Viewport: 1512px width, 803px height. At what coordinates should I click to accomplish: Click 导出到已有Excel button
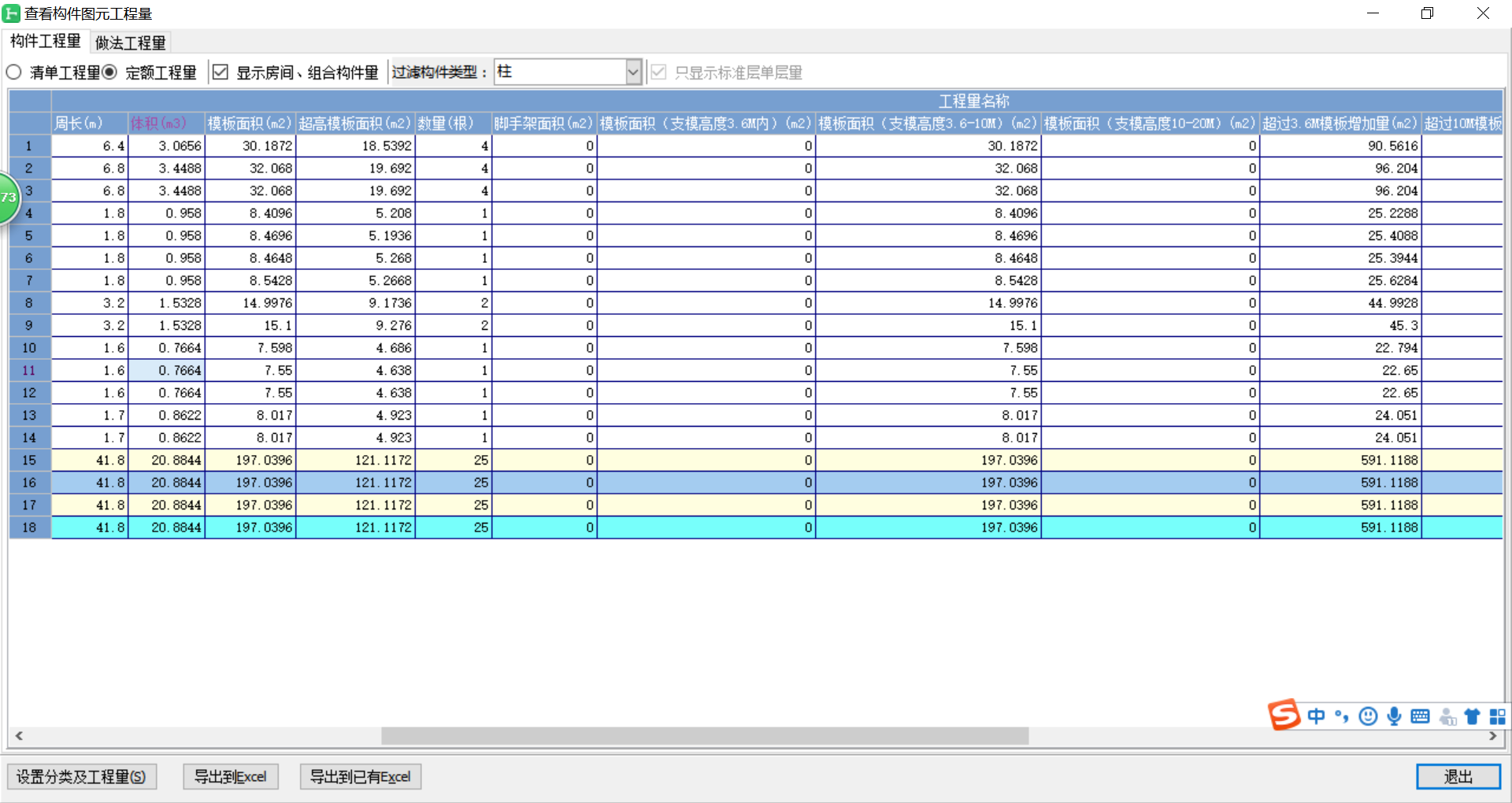tap(361, 777)
